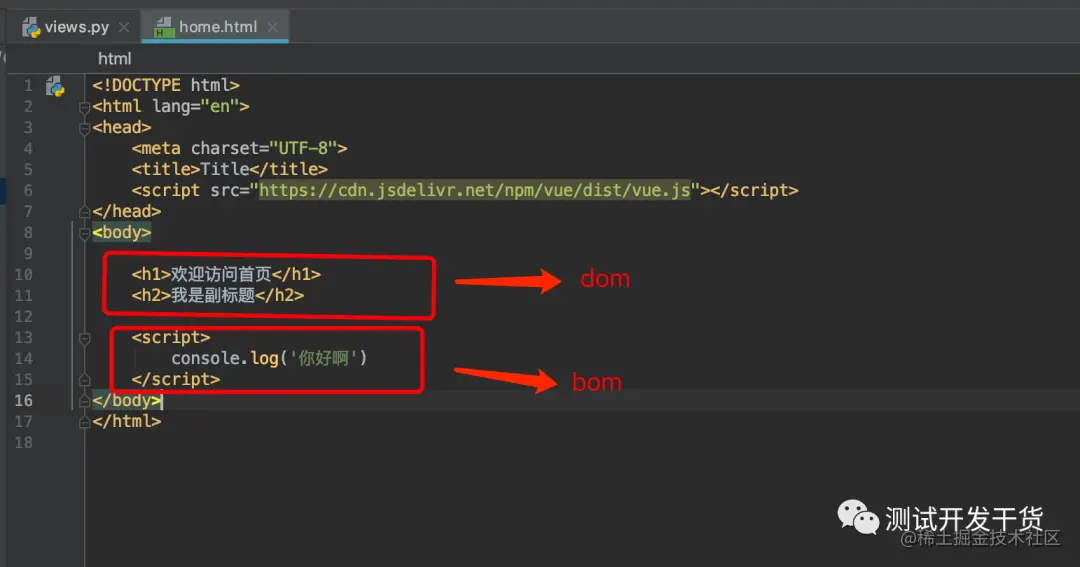Click the <title>Title</title> text
This screenshot has width=1080, height=567.
coord(229,169)
